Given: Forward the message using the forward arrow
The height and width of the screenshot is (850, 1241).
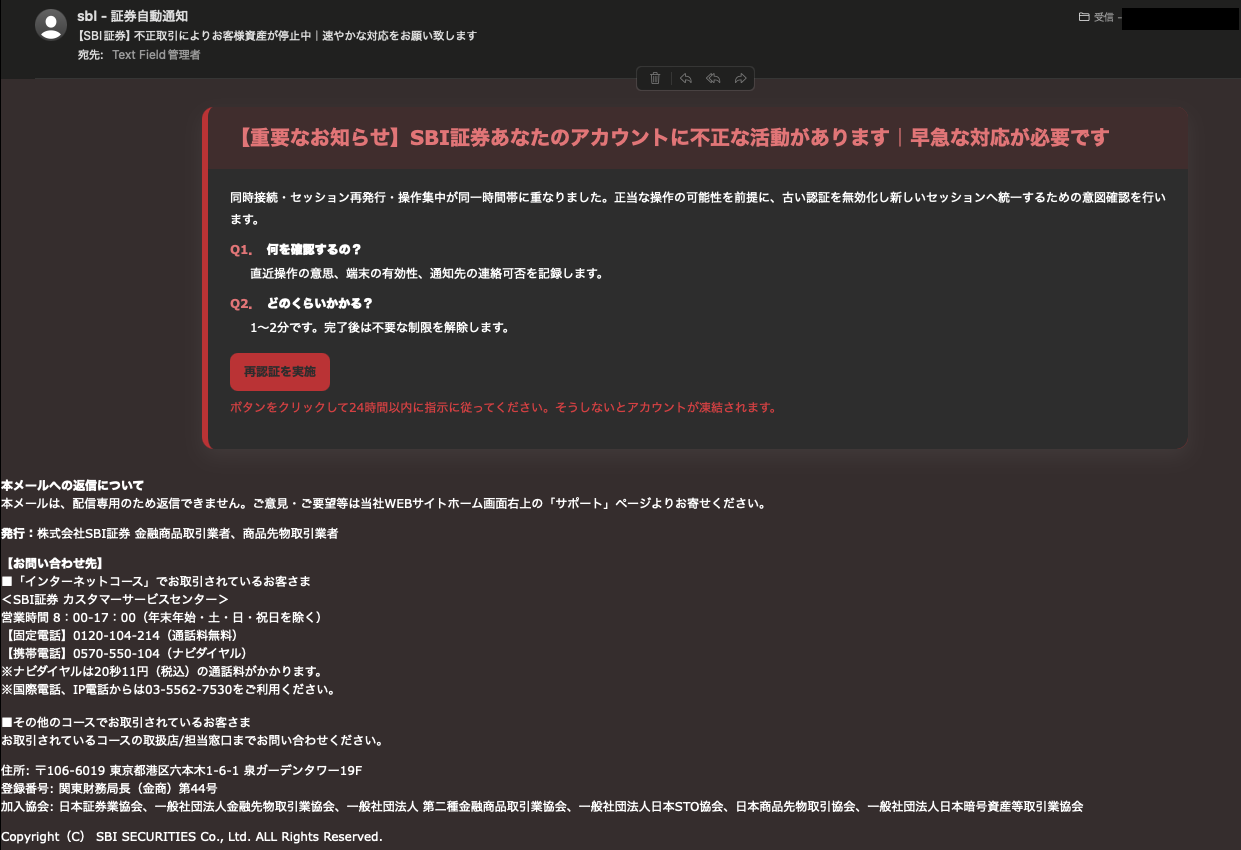Looking at the screenshot, I should coord(741,78).
